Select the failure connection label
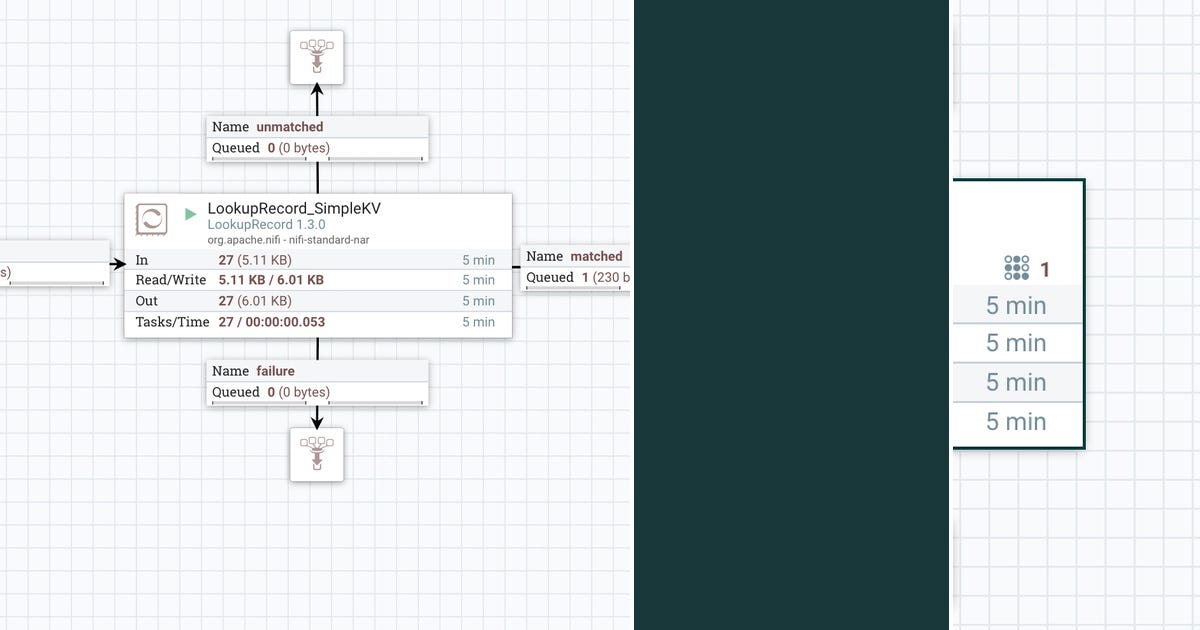1200x630 pixels. [x=317, y=381]
